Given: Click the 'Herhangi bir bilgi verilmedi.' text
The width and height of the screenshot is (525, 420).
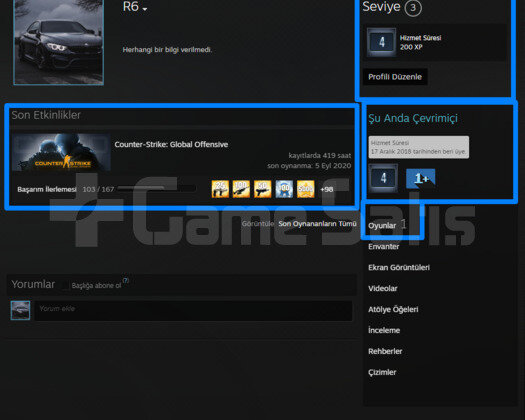Looking at the screenshot, I should 167,50.
